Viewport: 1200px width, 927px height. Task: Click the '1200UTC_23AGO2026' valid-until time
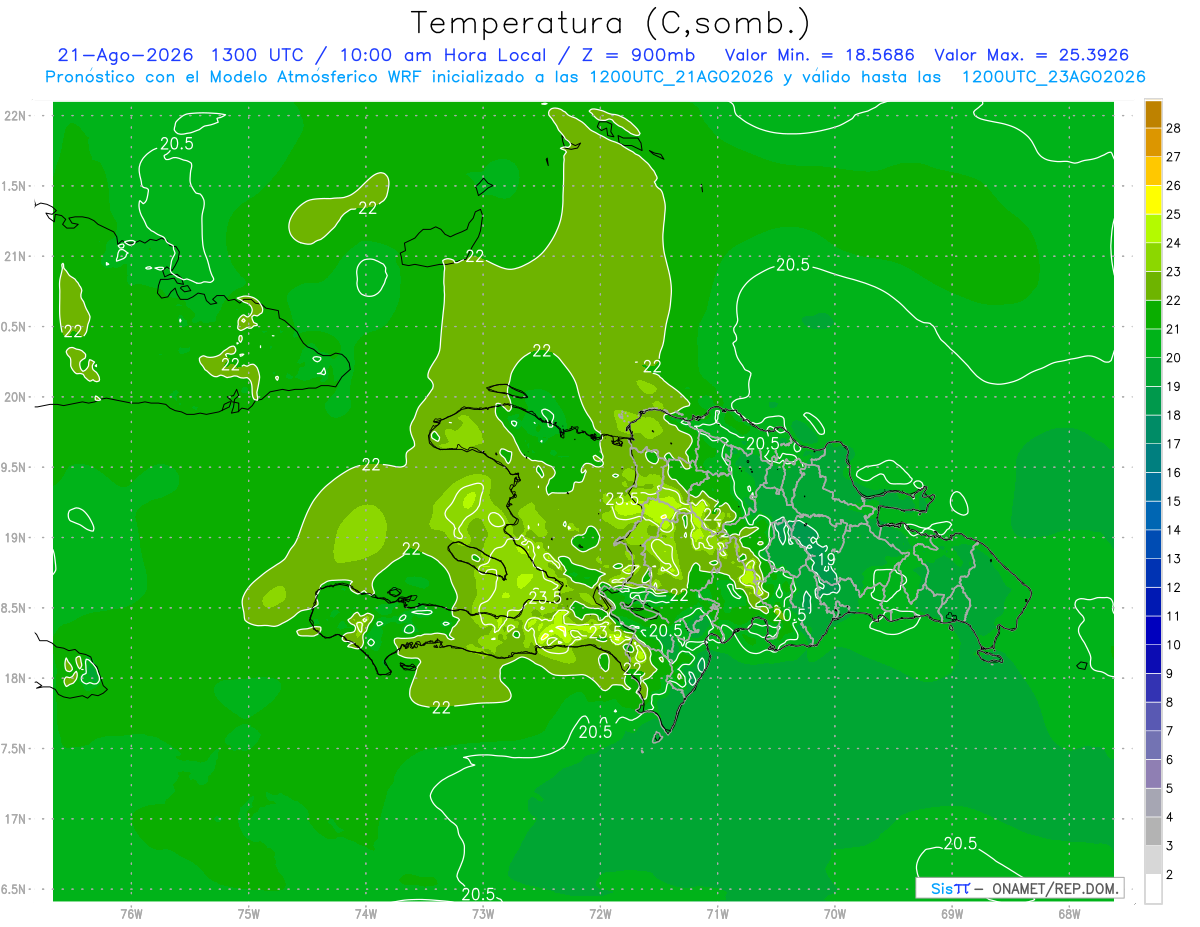click(x=1053, y=78)
